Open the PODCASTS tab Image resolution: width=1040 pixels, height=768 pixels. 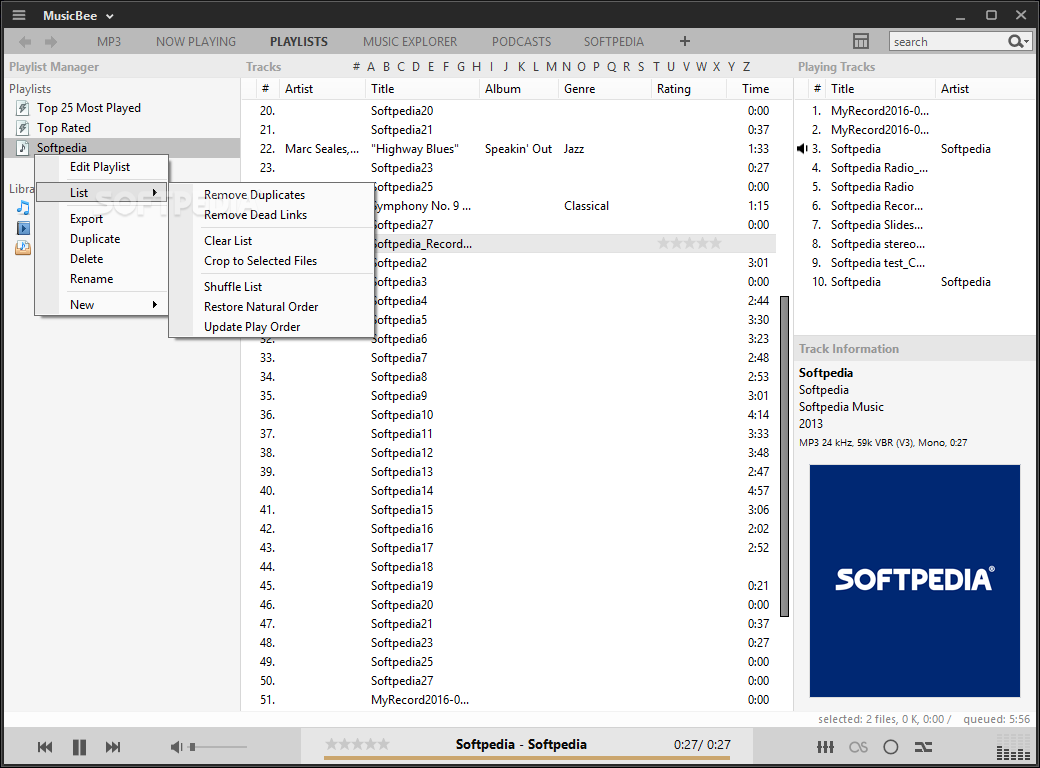coord(521,42)
